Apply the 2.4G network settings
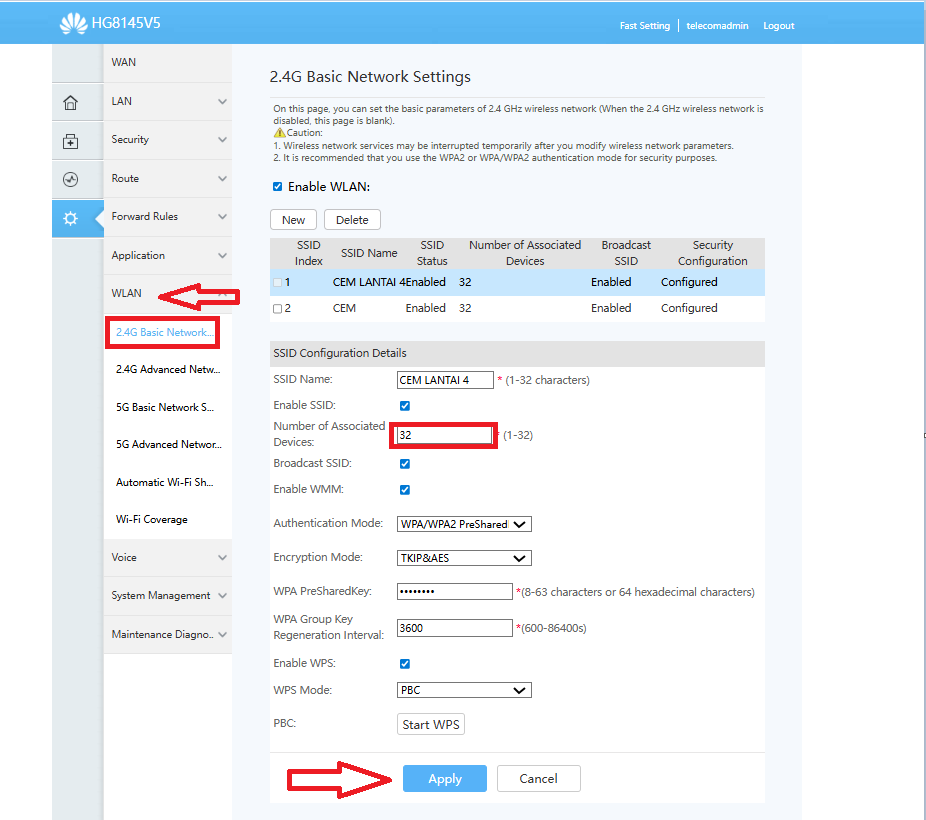 pos(444,778)
